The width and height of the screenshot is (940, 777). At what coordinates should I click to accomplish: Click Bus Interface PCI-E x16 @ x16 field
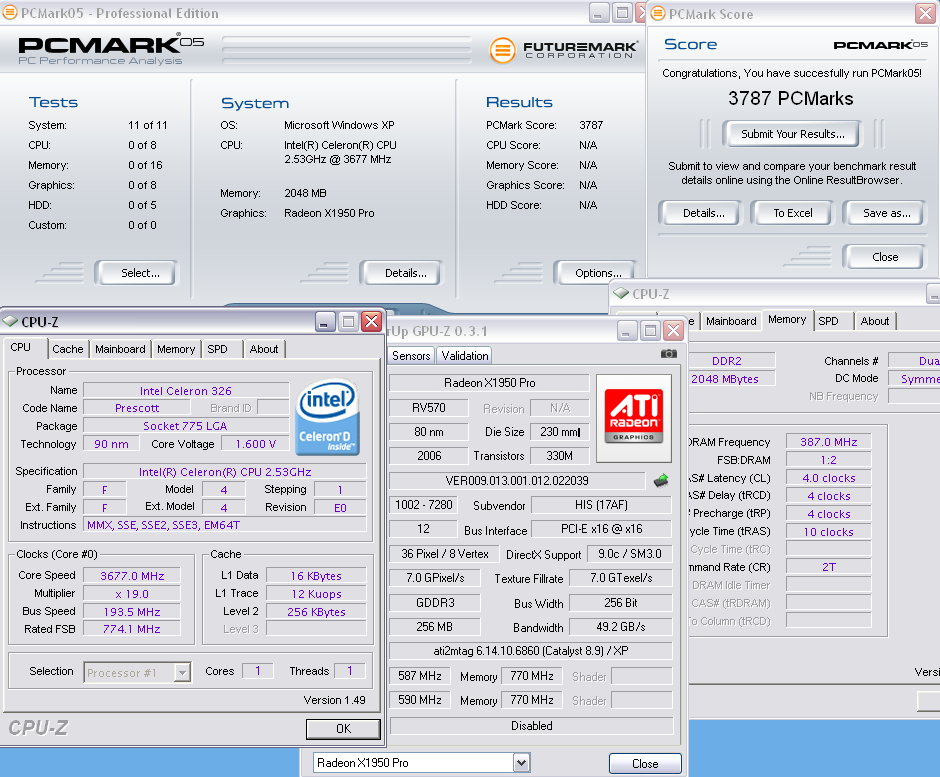(601, 529)
